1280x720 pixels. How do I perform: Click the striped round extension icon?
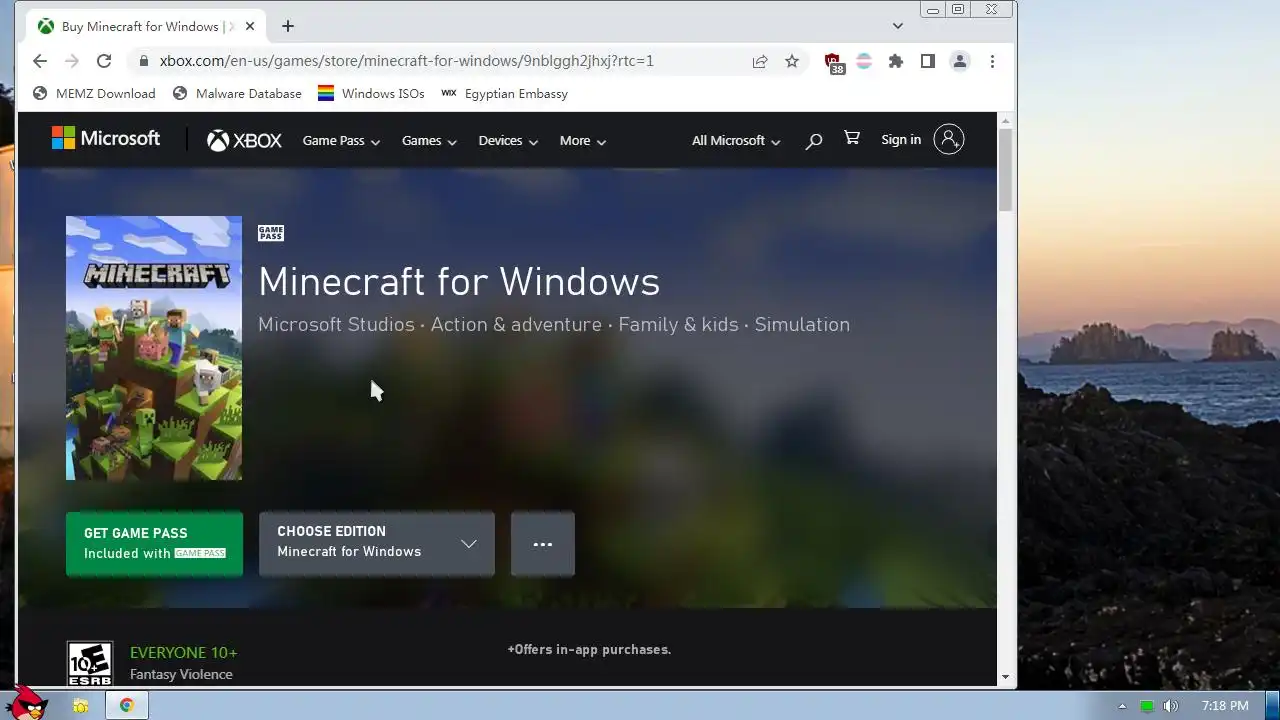pos(864,61)
